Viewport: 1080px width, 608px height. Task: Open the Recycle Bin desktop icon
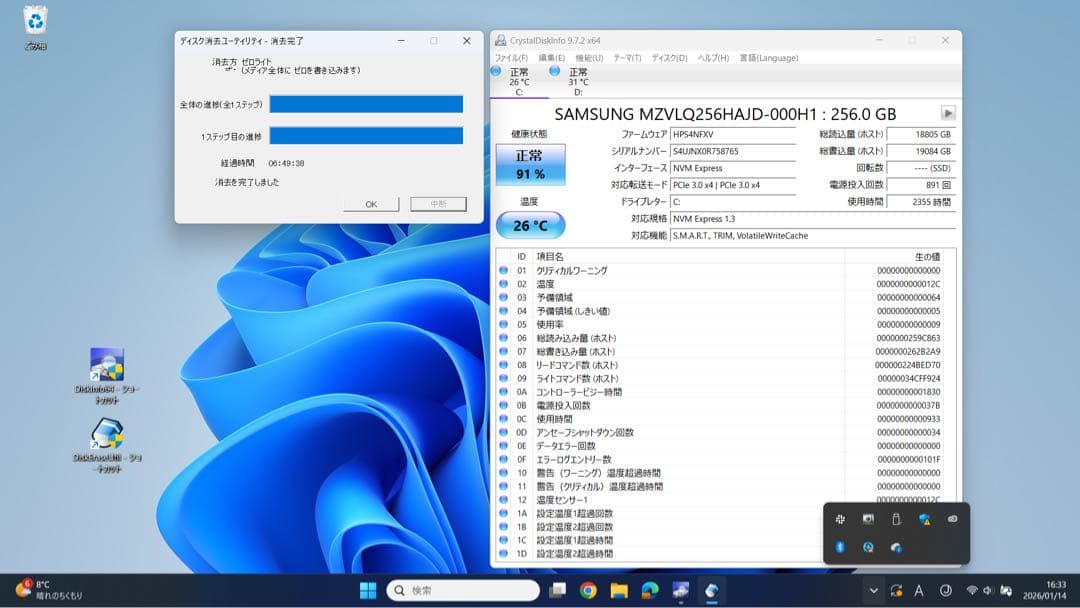pyautogui.click(x=35, y=28)
